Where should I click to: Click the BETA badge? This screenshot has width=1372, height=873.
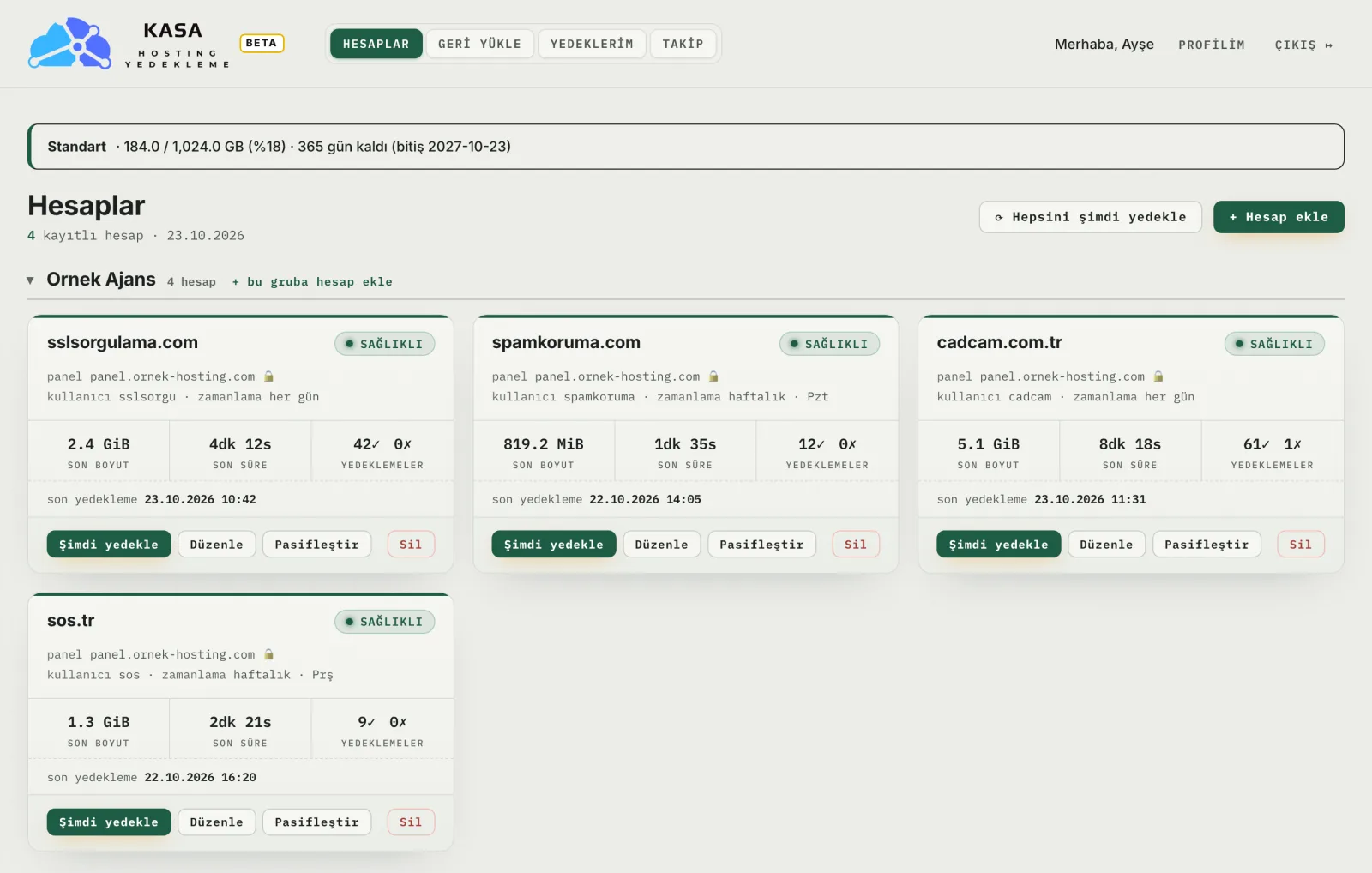coord(262,43)
